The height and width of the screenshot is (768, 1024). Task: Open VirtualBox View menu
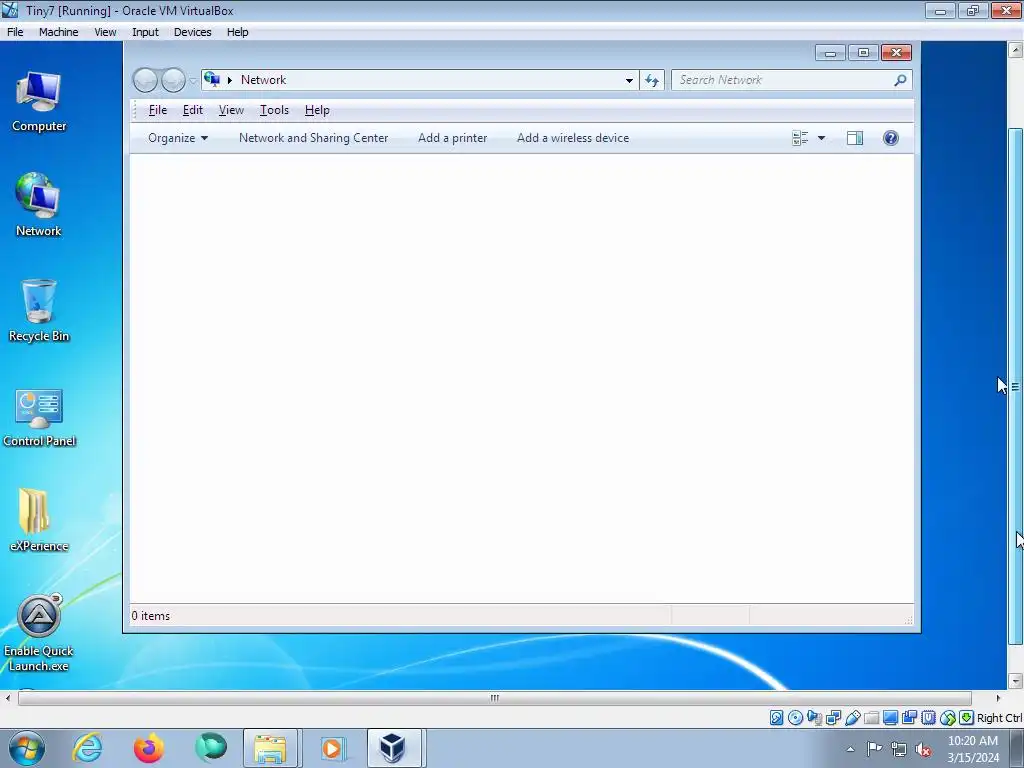104,32
